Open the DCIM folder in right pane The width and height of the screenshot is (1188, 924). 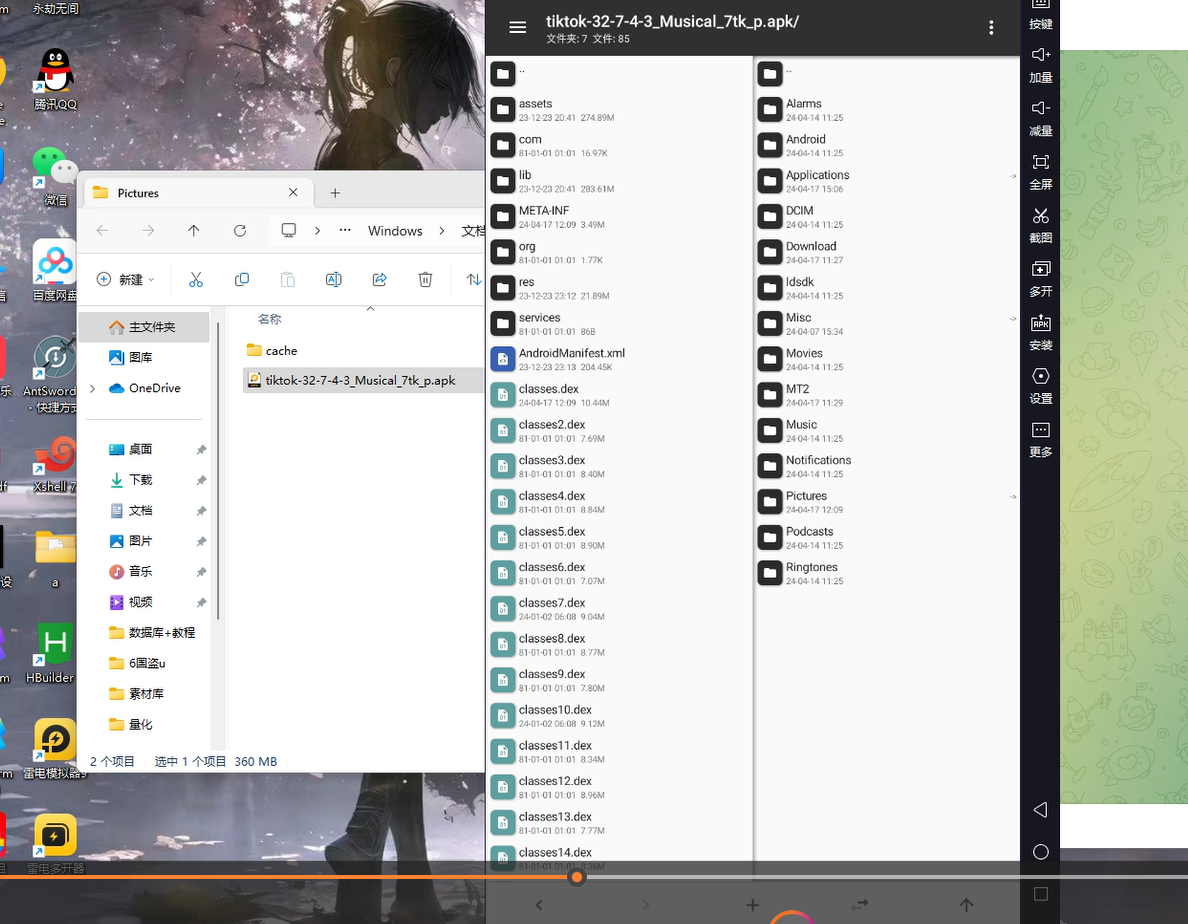click(x=887, y=217)
